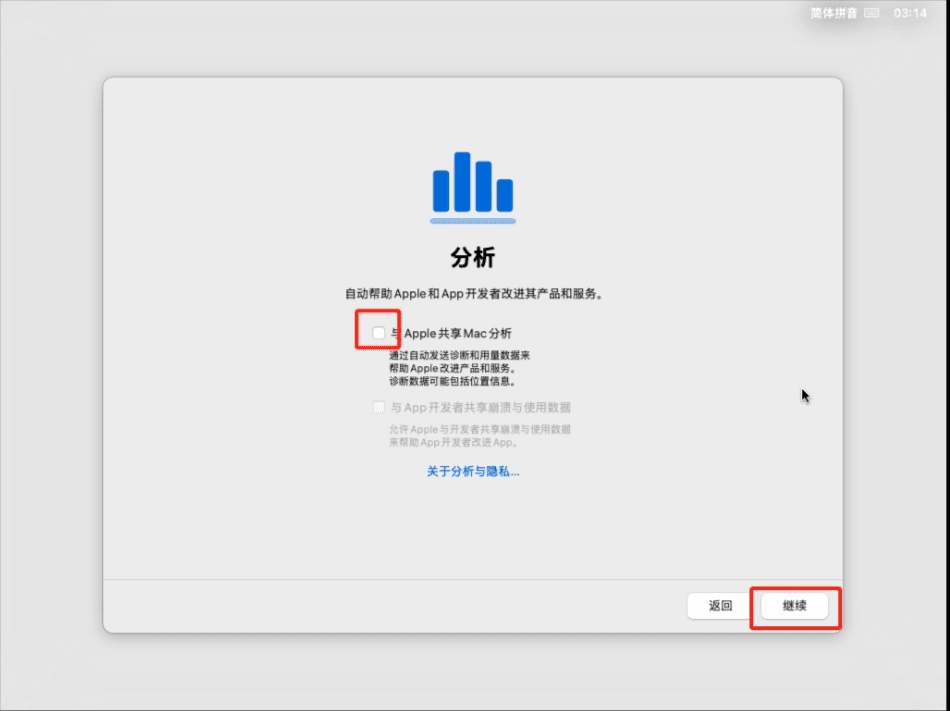Click the tallest bar of the chart icon
The image size is (950, 711).
(462, 181)
